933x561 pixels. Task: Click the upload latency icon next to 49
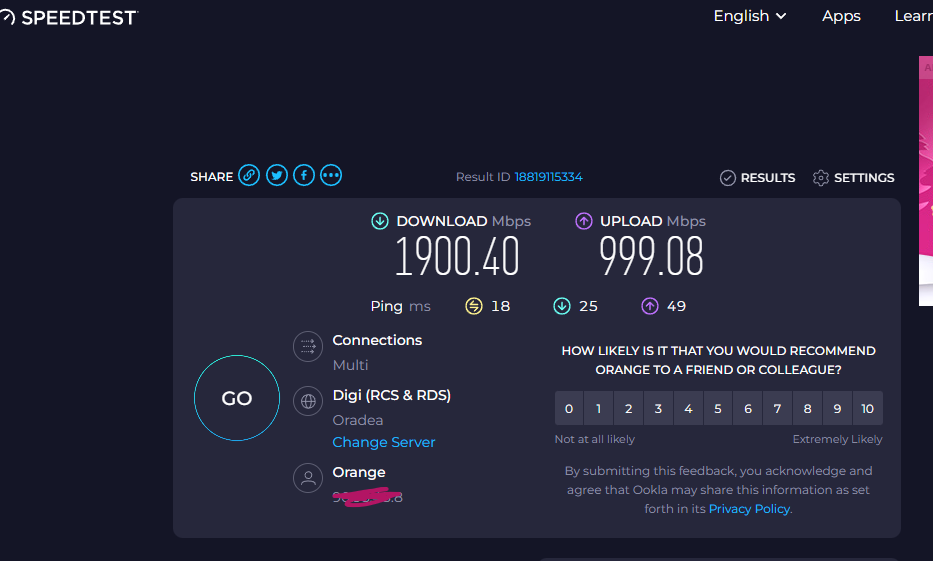[650, 306]
